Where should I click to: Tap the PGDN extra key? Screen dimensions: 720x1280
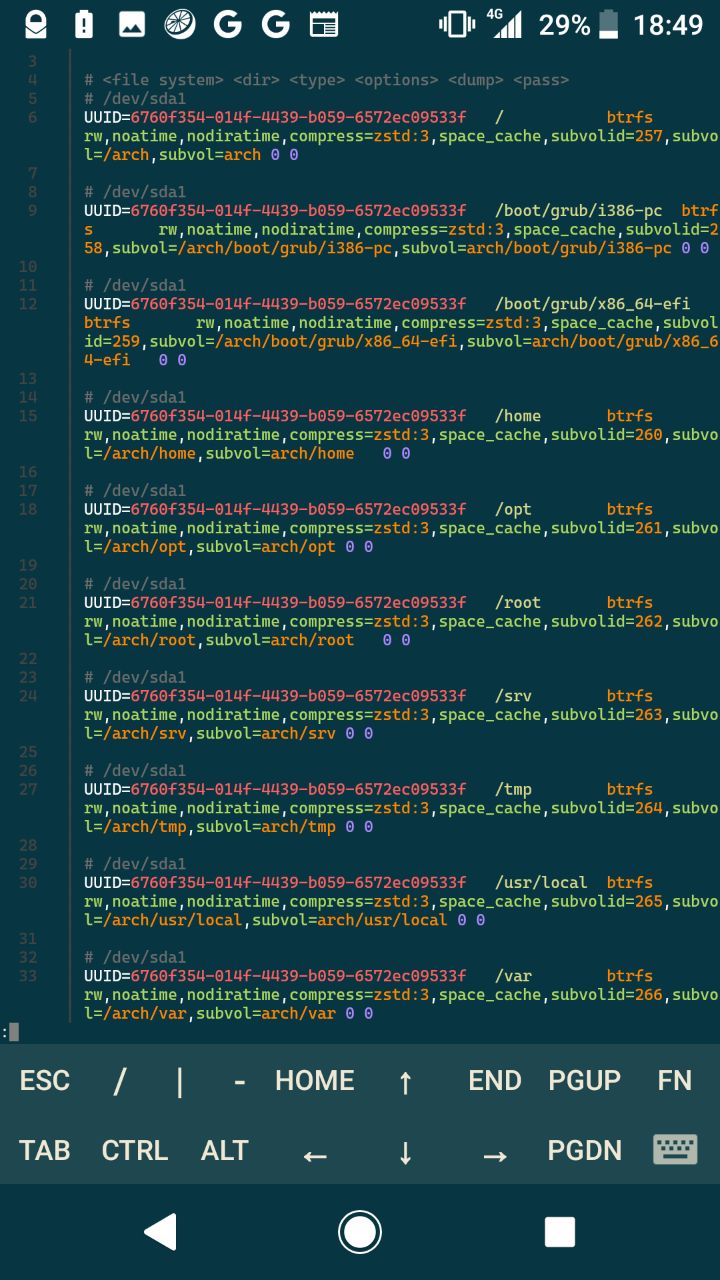585,1150
